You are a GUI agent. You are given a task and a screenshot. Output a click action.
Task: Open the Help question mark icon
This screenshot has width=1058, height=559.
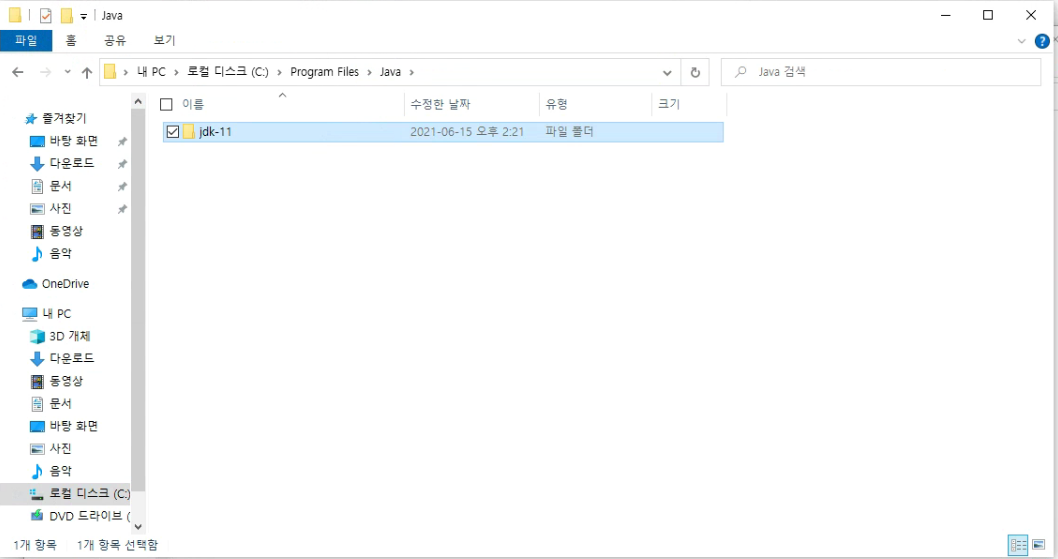click(1042, 41)
